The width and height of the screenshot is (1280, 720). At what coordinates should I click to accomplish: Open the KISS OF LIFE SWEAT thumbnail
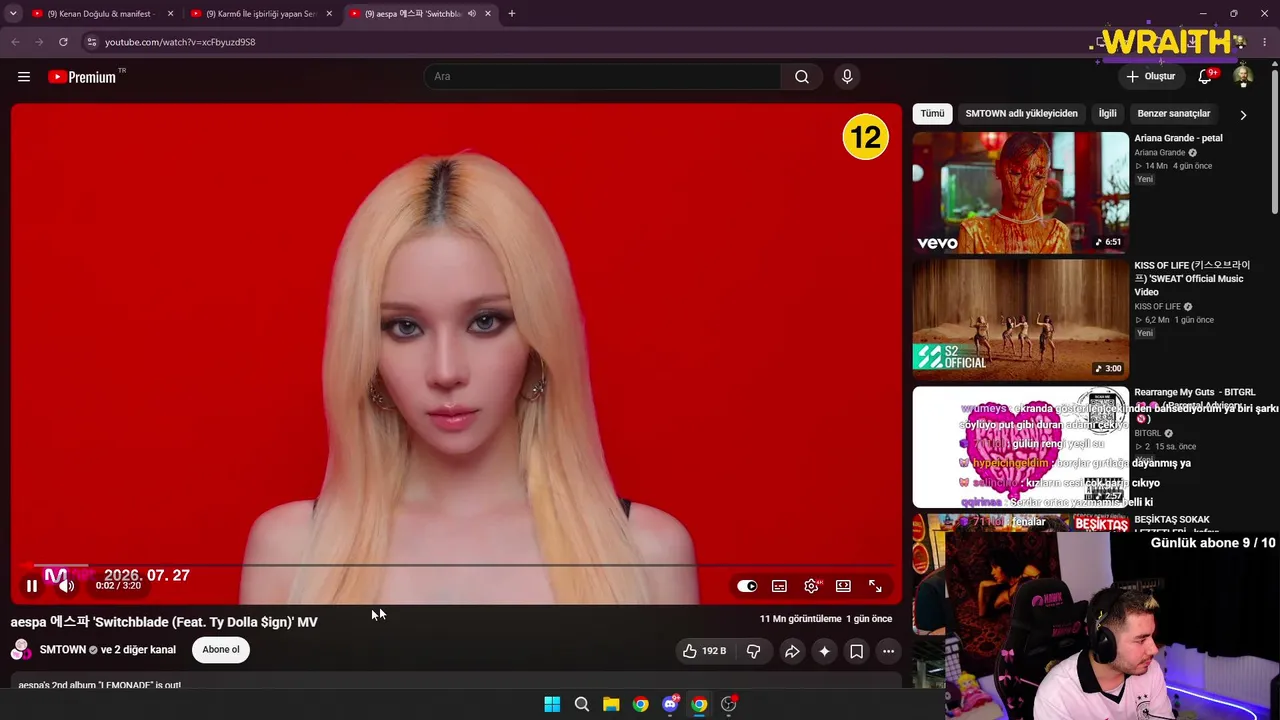pyautogui.click(x=1021, y=319)
